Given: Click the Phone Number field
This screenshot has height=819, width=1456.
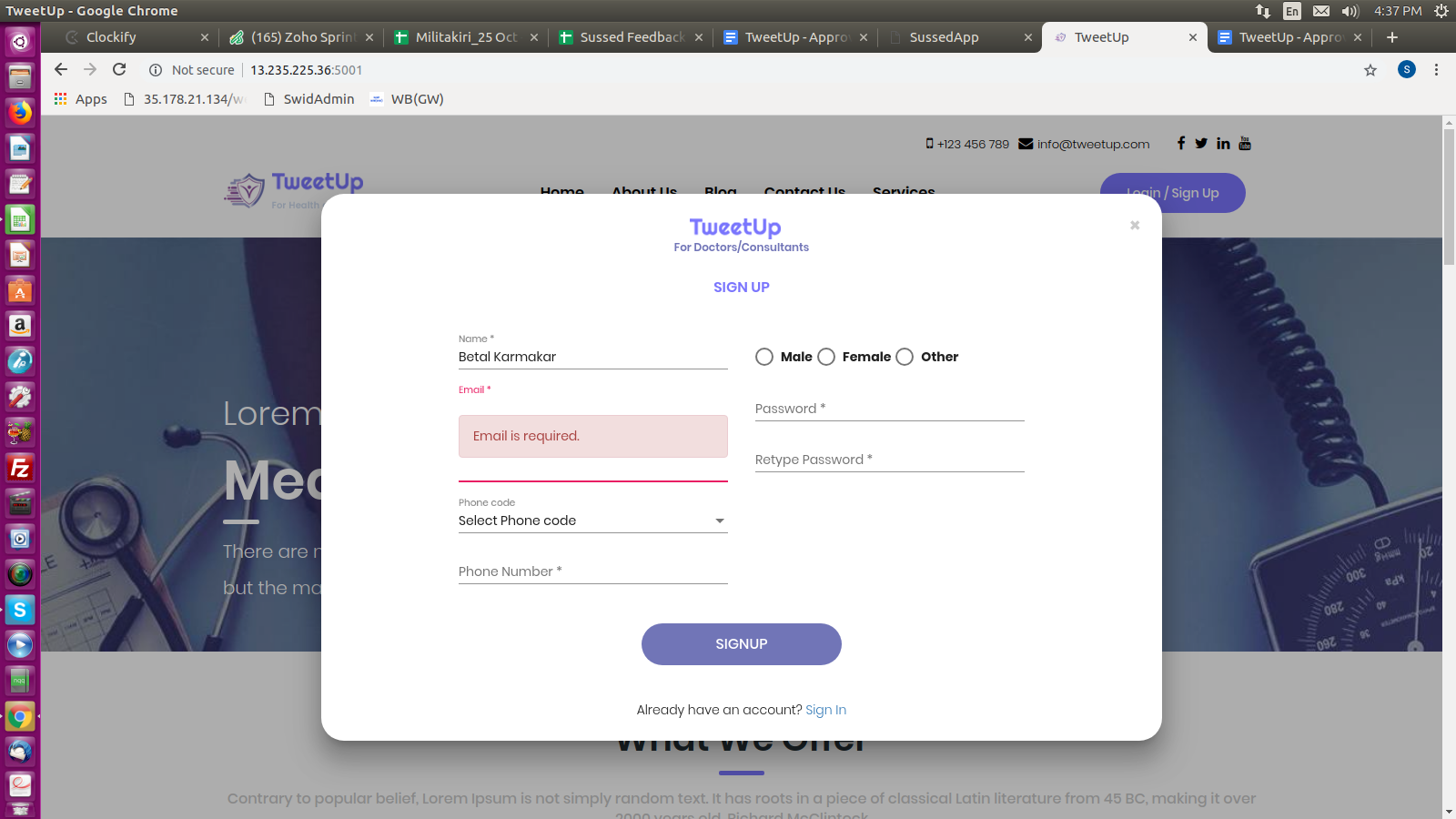Looking at the screenshot, I should tap(593, 571).
